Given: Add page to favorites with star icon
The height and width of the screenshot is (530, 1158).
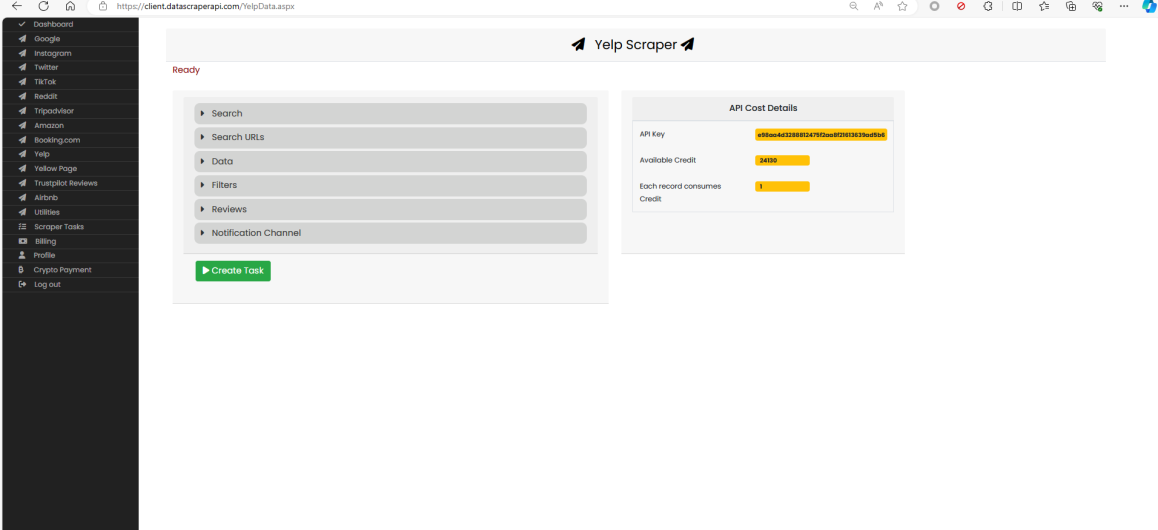Looking at the screenshot, I should click(x=902, y=6).
